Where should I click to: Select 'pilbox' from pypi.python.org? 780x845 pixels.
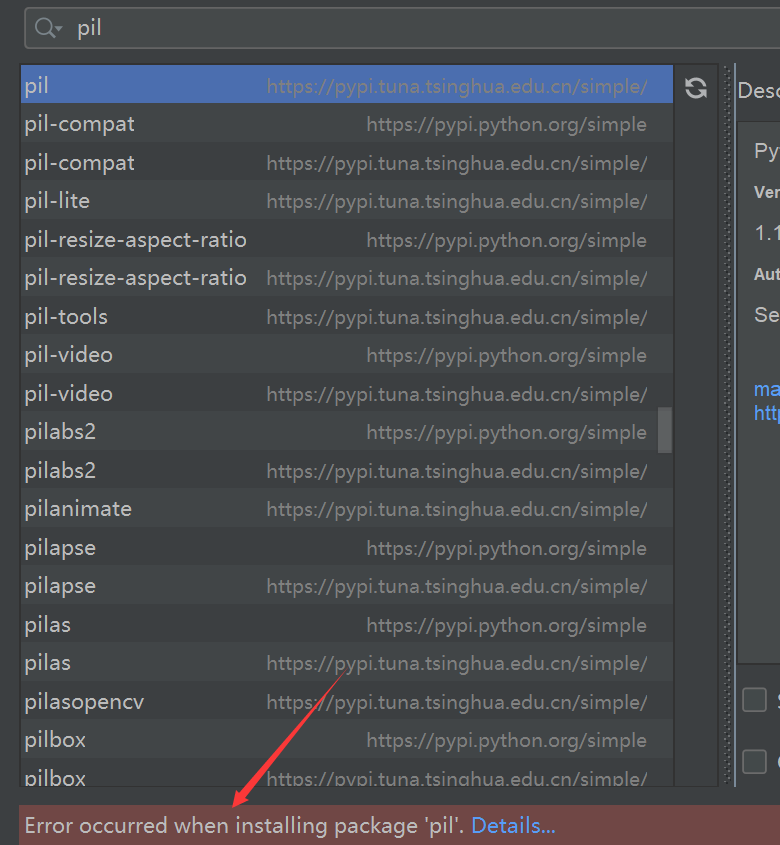point(347,740)
